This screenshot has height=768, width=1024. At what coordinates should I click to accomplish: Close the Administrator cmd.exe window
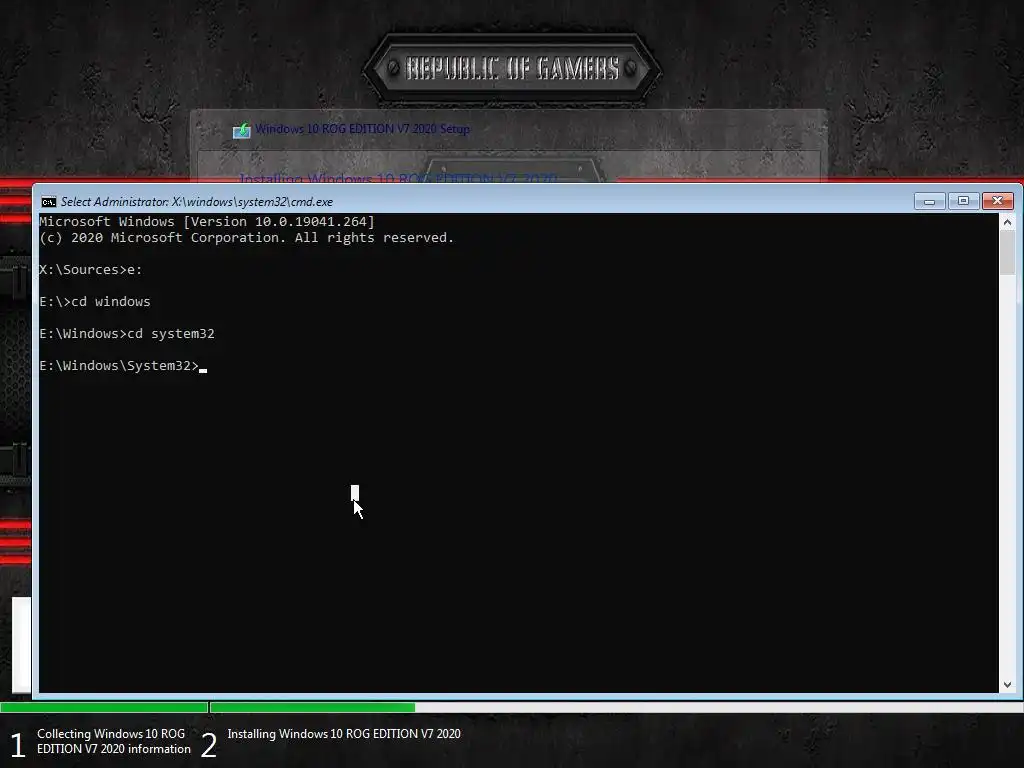(x=997, y=201)
